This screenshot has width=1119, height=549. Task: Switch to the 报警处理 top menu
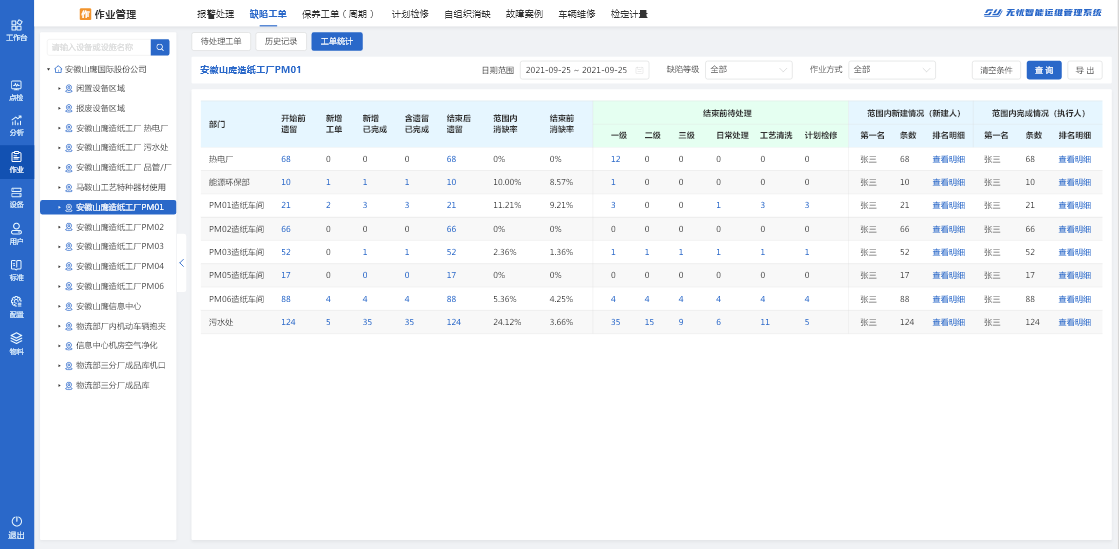coord(215,14)
